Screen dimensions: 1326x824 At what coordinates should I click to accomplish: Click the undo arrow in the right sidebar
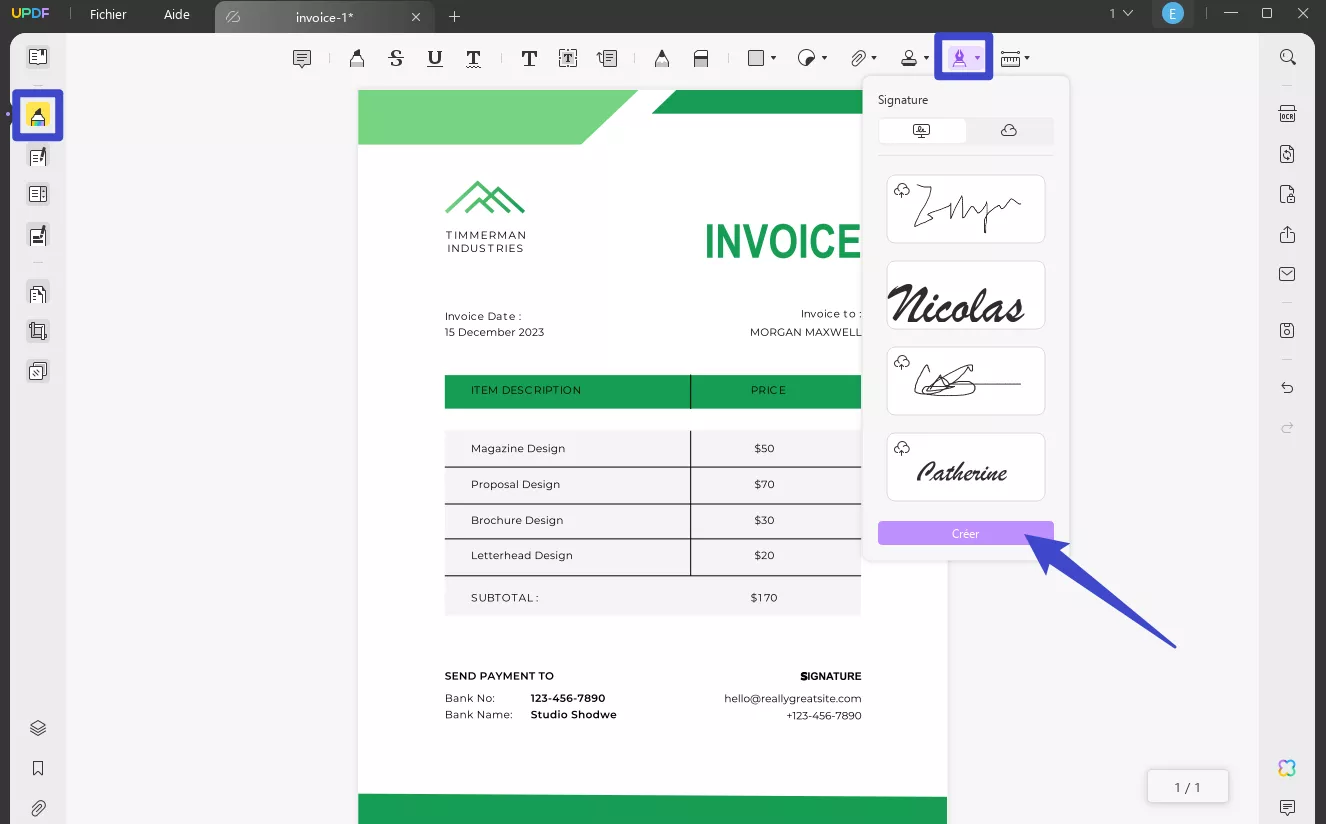pyautogui.click(x=1287, y=387)
